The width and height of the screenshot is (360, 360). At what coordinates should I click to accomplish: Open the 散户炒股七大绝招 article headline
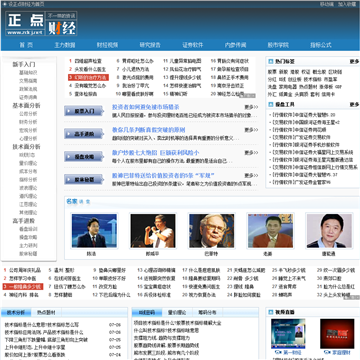tap(156, 153)
